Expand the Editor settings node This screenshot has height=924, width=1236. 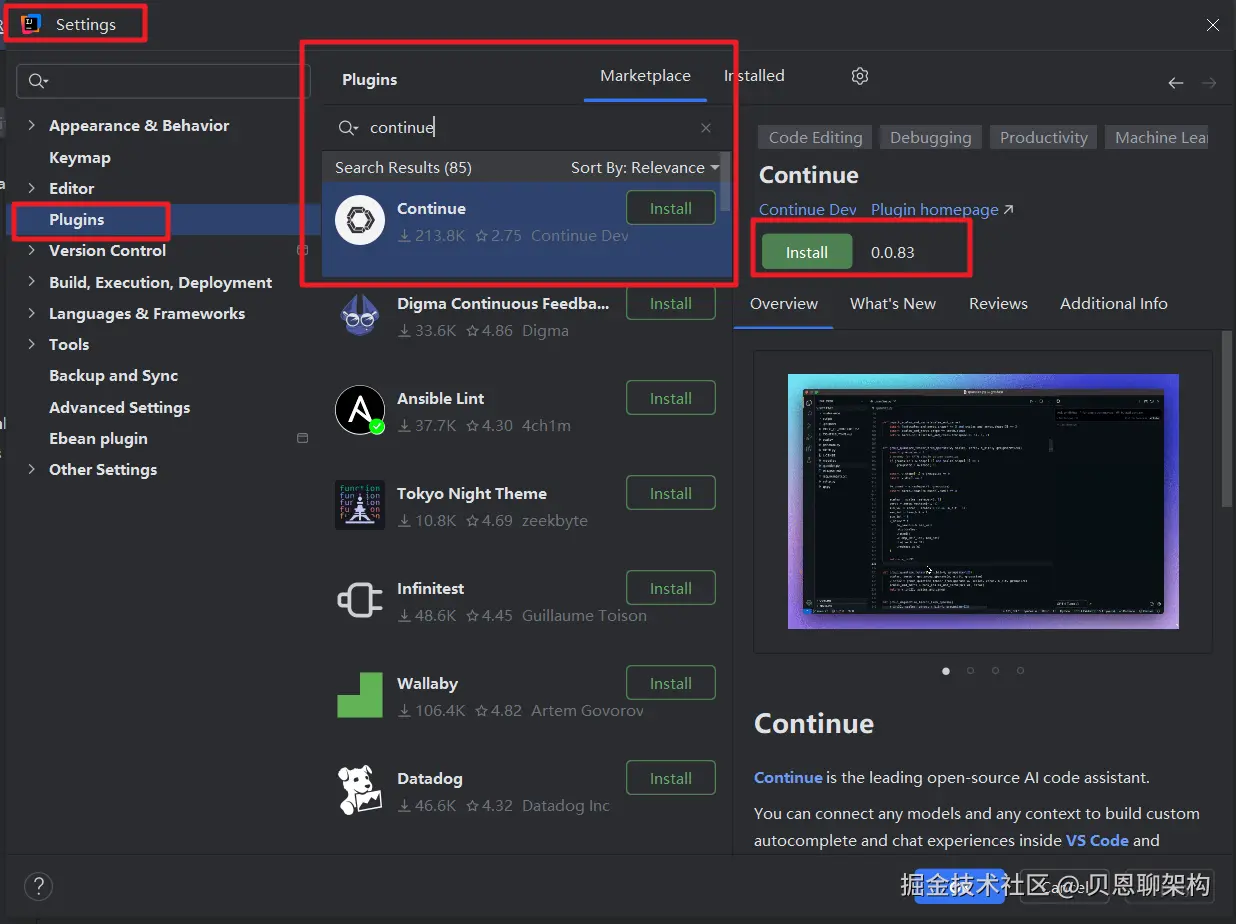tap(31, 188)
